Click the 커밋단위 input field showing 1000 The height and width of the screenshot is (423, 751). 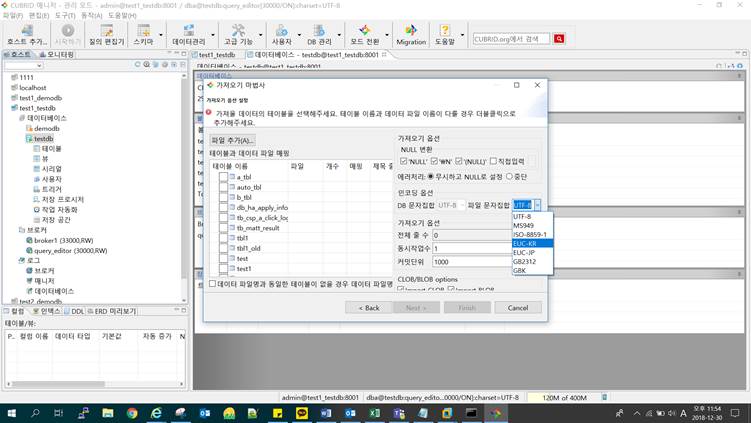(x=472, y=262)
